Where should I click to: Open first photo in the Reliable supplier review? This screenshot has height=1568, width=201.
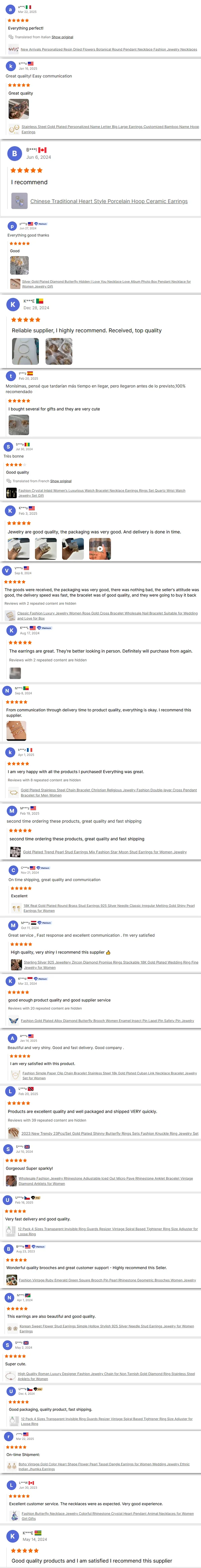click(25, 351)
